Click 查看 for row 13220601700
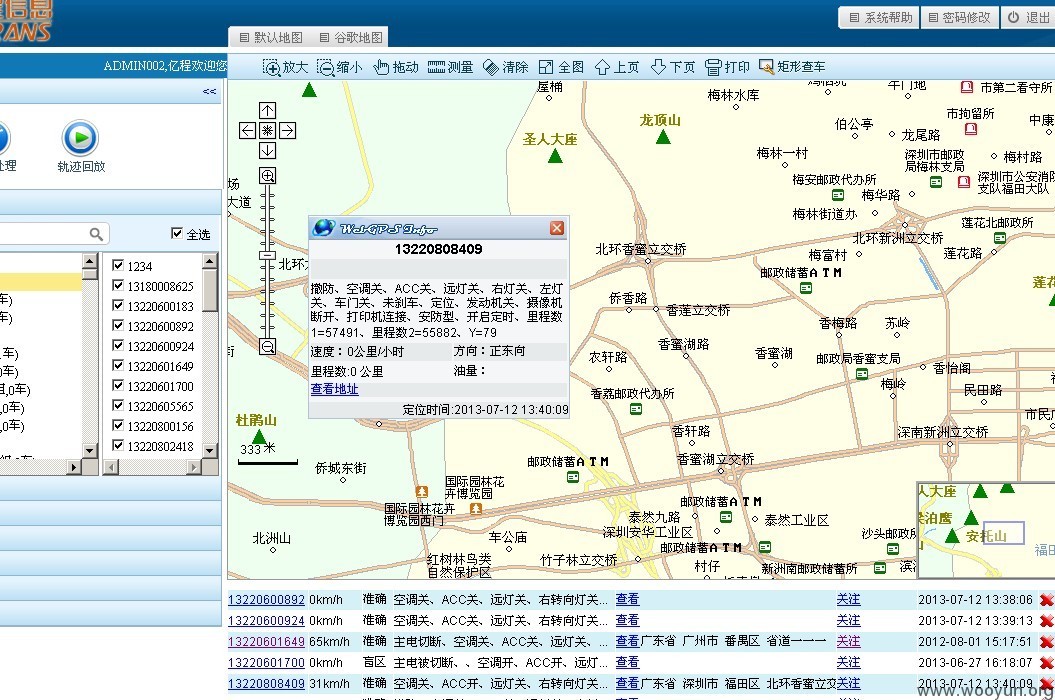The image size is (1055, 700). [x=627, y=662]
